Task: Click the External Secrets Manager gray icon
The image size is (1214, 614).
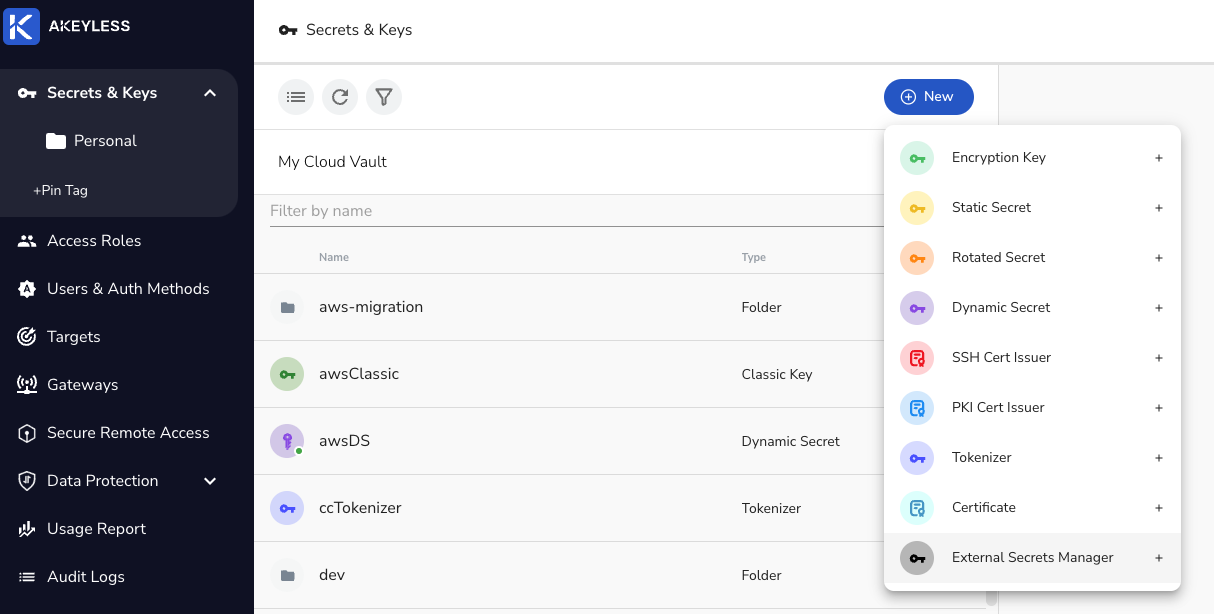Action: click(917, 558)
